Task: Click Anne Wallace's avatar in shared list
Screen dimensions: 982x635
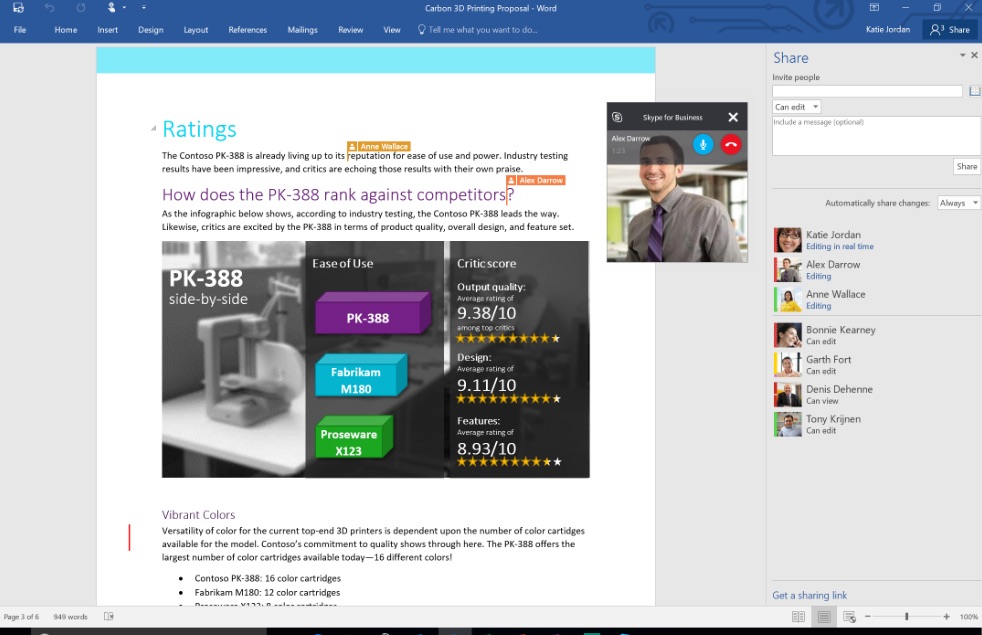Action: click(x=788, y=299)
